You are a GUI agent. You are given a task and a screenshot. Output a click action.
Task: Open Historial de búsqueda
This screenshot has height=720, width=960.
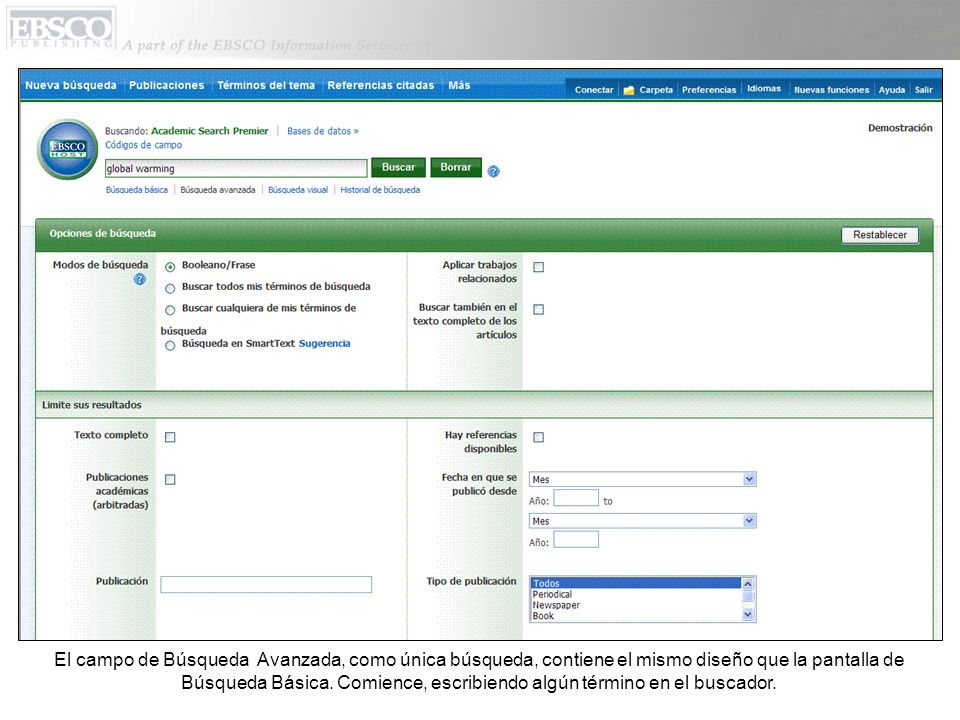coord(380,190)
